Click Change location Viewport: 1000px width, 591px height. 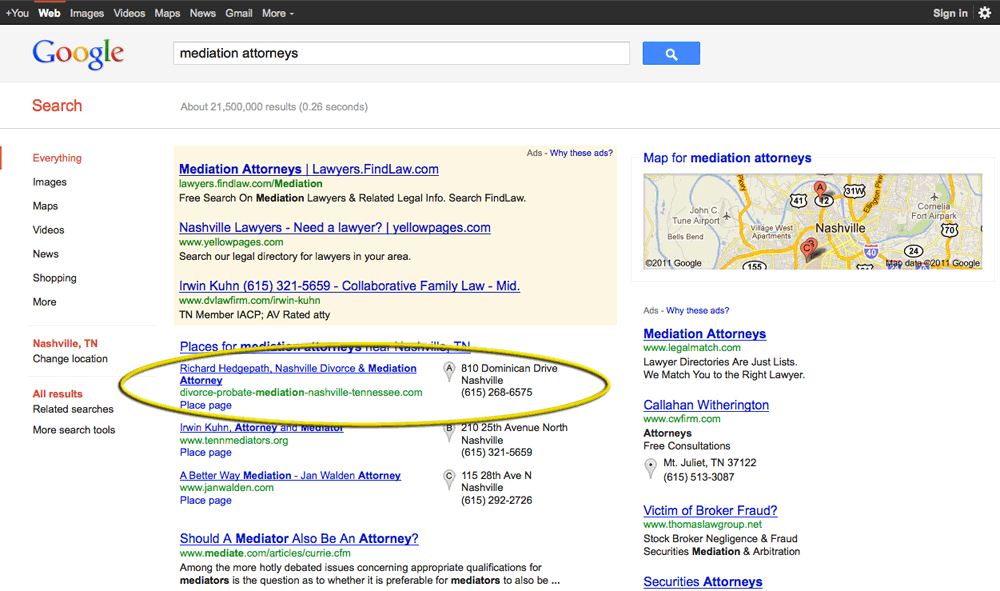point(70,358)
